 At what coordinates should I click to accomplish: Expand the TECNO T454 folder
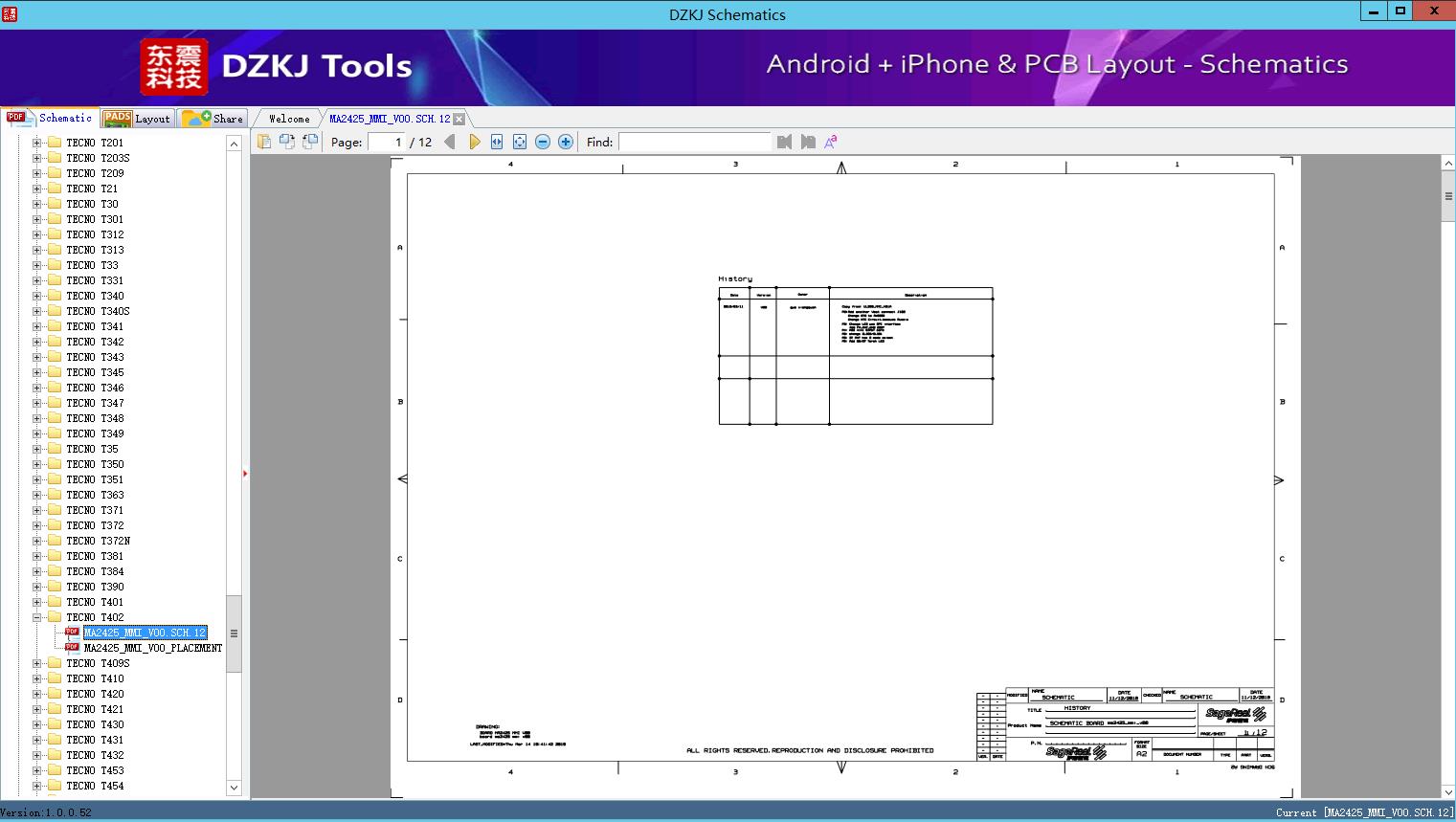[37, 786]
